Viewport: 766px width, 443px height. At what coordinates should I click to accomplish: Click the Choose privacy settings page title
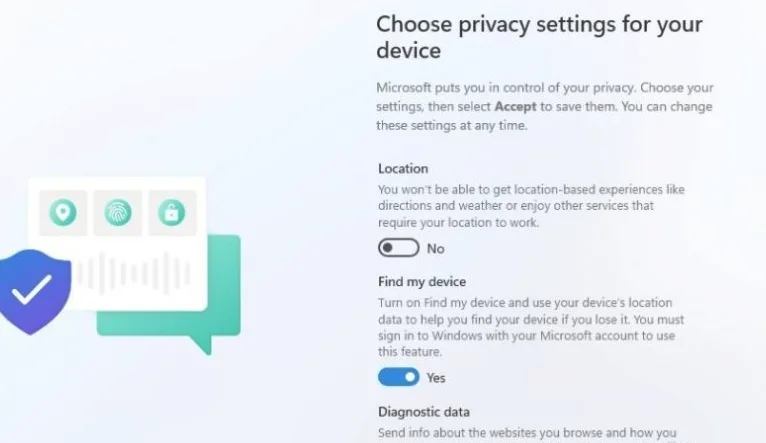click(x=539, y=37)
